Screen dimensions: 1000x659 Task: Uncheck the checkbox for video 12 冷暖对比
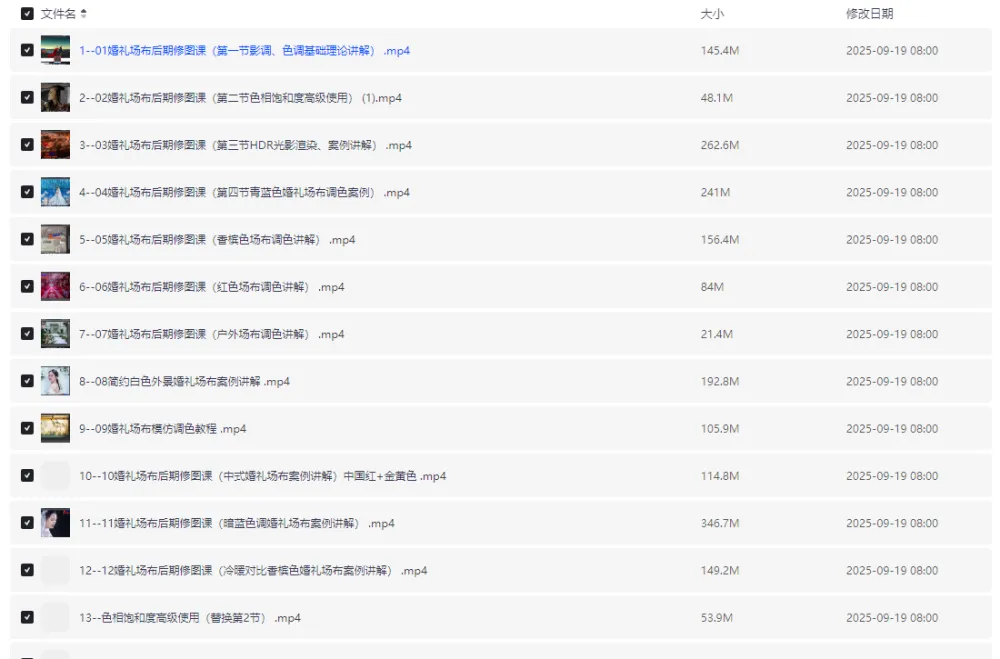point(28,570)
